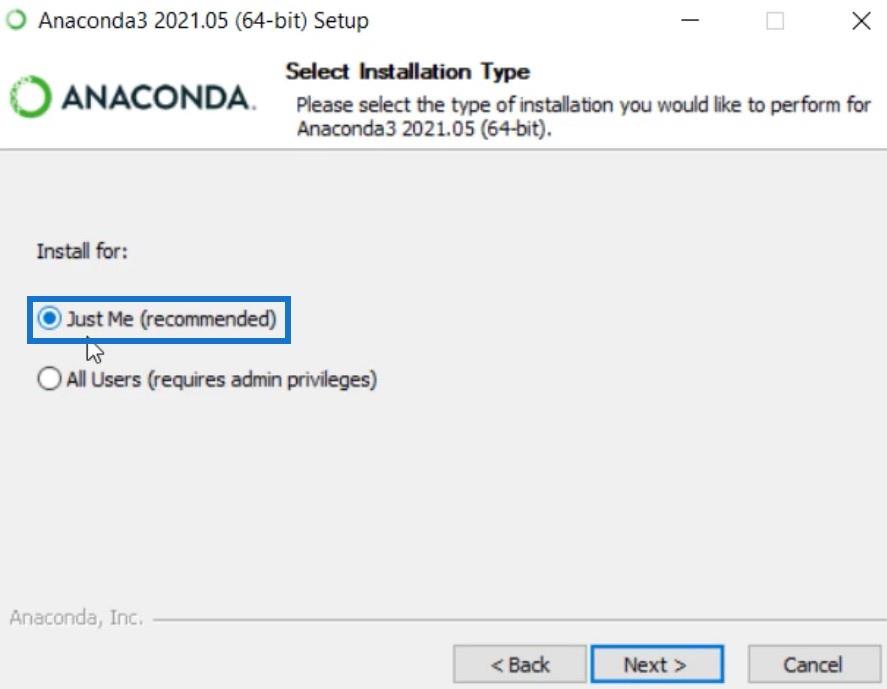Click the "Just Me (recommended)" label text
The height and width of the screenshot is (689, 887).
click(171, 319)
